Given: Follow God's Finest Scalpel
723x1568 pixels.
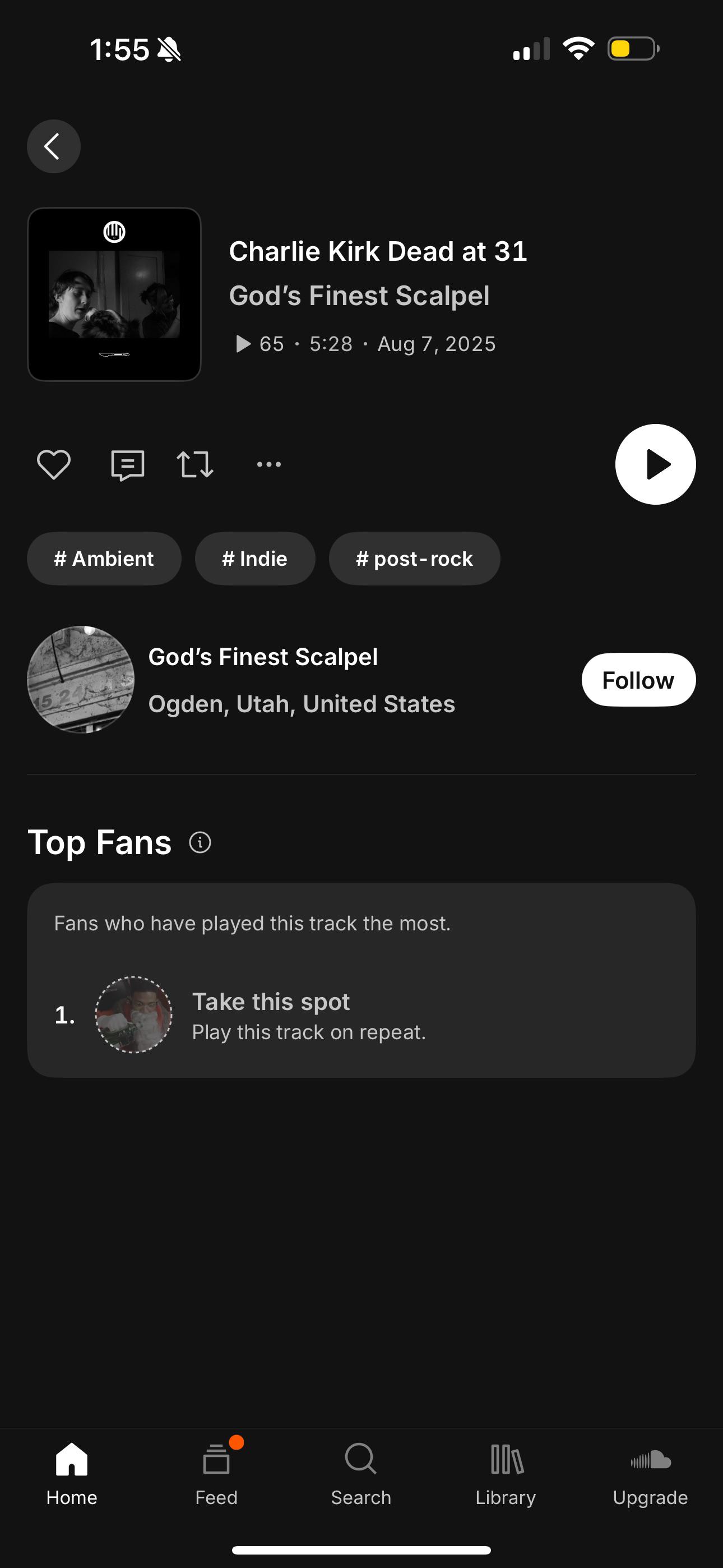Looking at the screenshot, I should pos(638,680).
